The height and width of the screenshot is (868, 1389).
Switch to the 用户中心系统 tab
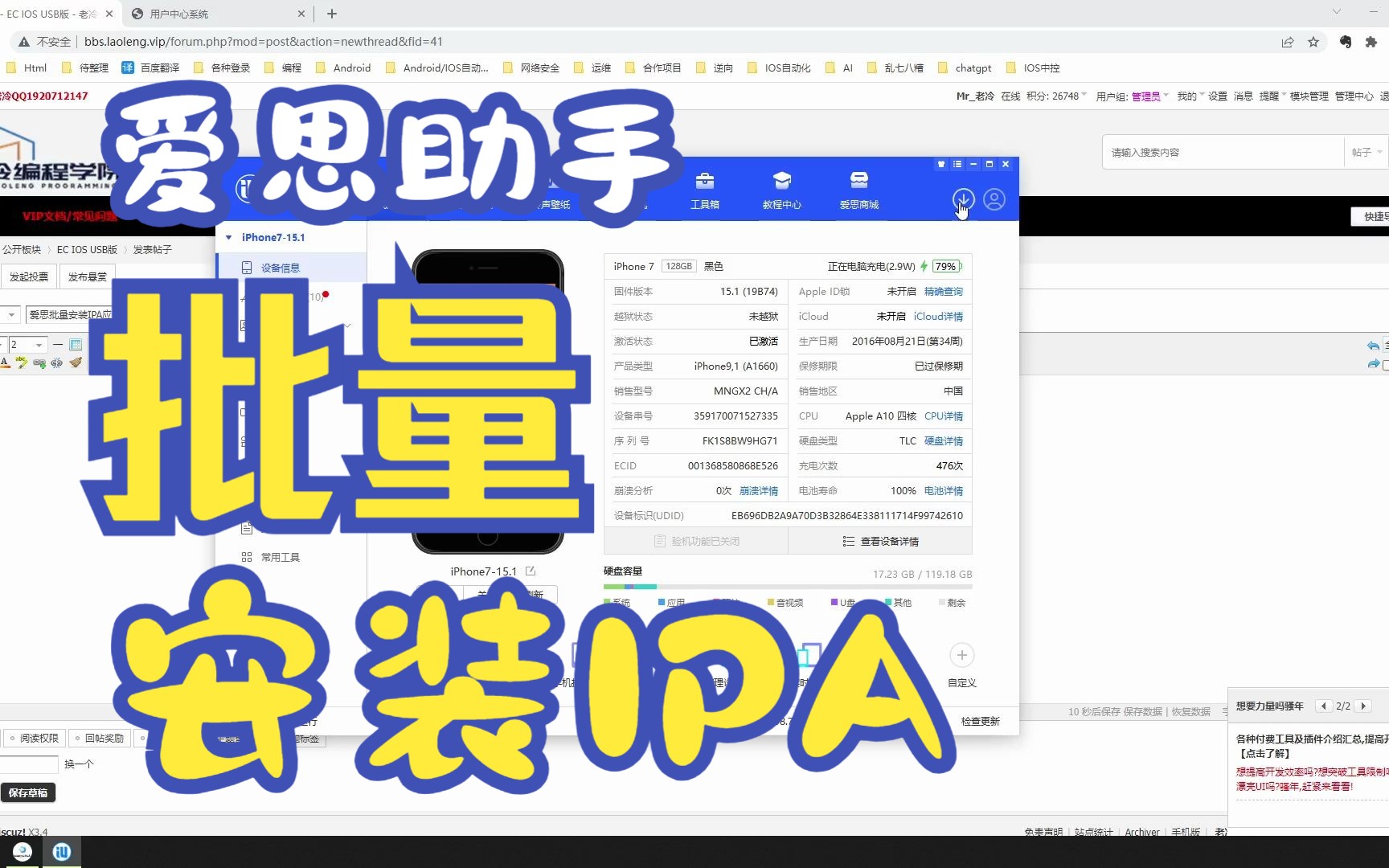pyautogui.click(x=217, y=14)
